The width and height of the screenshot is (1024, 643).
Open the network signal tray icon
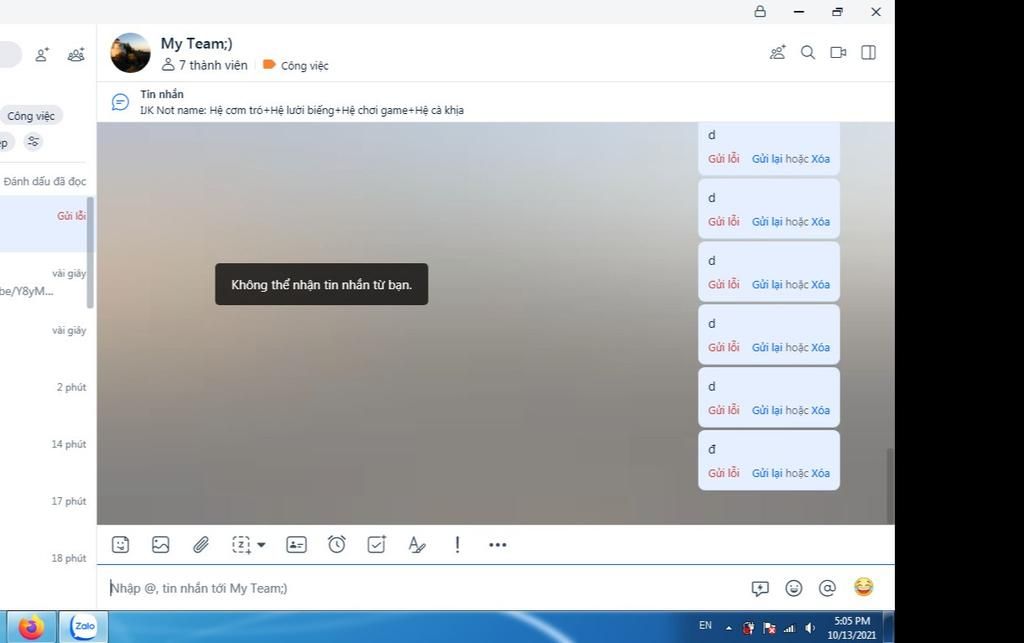click(x=790, y=628)
